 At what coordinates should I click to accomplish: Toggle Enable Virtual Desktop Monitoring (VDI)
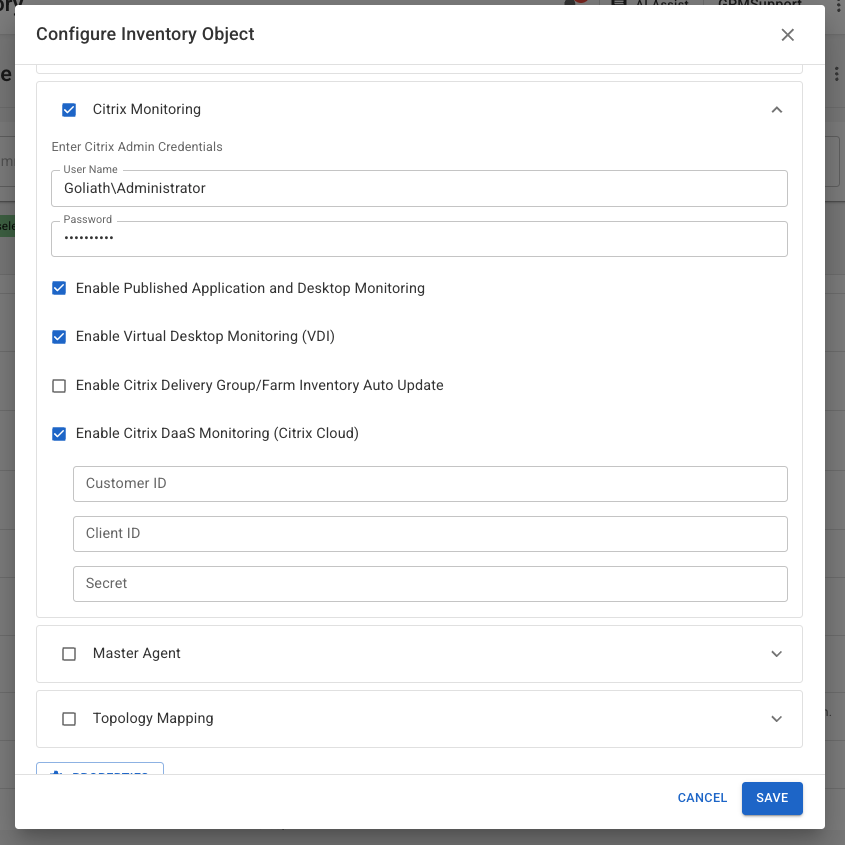(59, 337)
